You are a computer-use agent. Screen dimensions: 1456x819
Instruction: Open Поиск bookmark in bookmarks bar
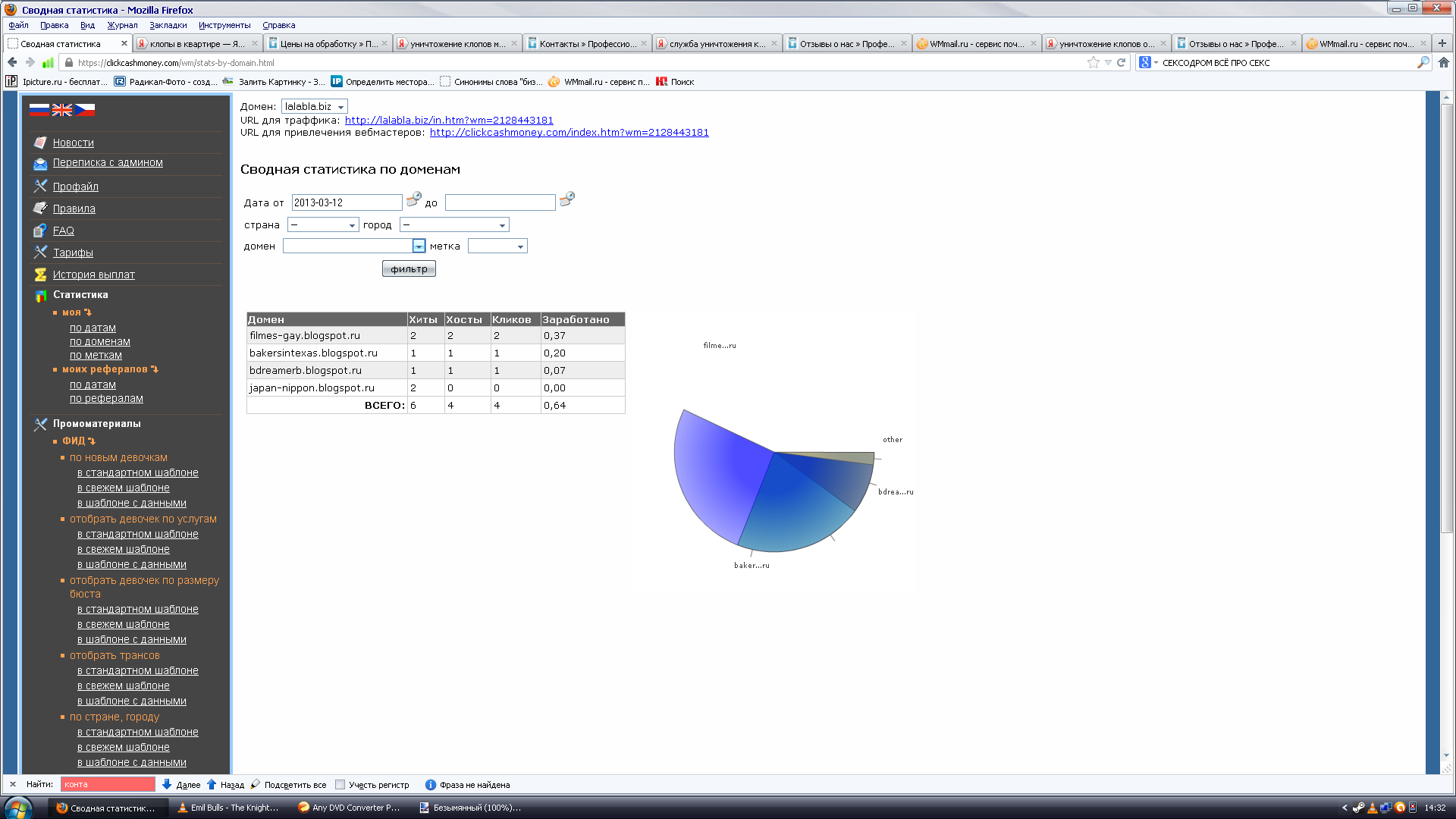coord(676,82)
